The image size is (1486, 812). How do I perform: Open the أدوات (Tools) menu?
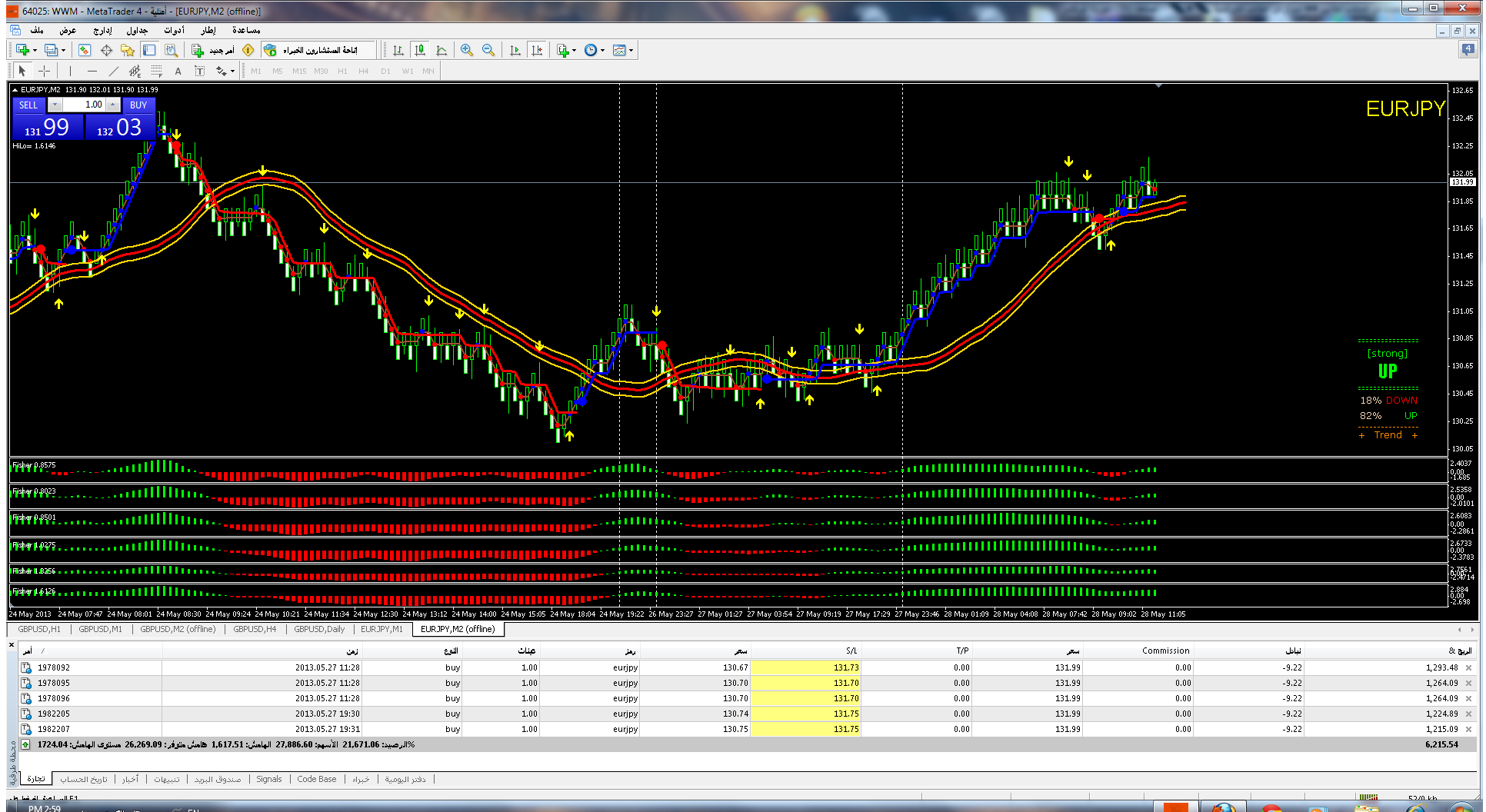point(174,30)
